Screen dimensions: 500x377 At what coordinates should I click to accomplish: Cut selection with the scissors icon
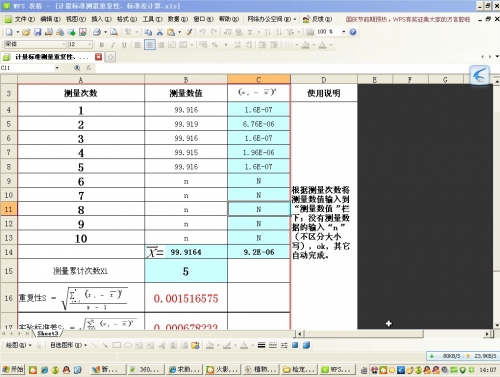point(160,32)
